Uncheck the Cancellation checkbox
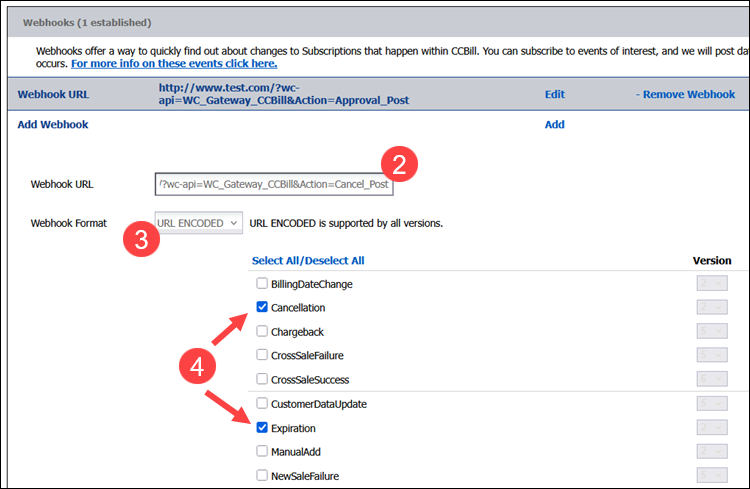The image size is (750, 489). pos(262,307)
